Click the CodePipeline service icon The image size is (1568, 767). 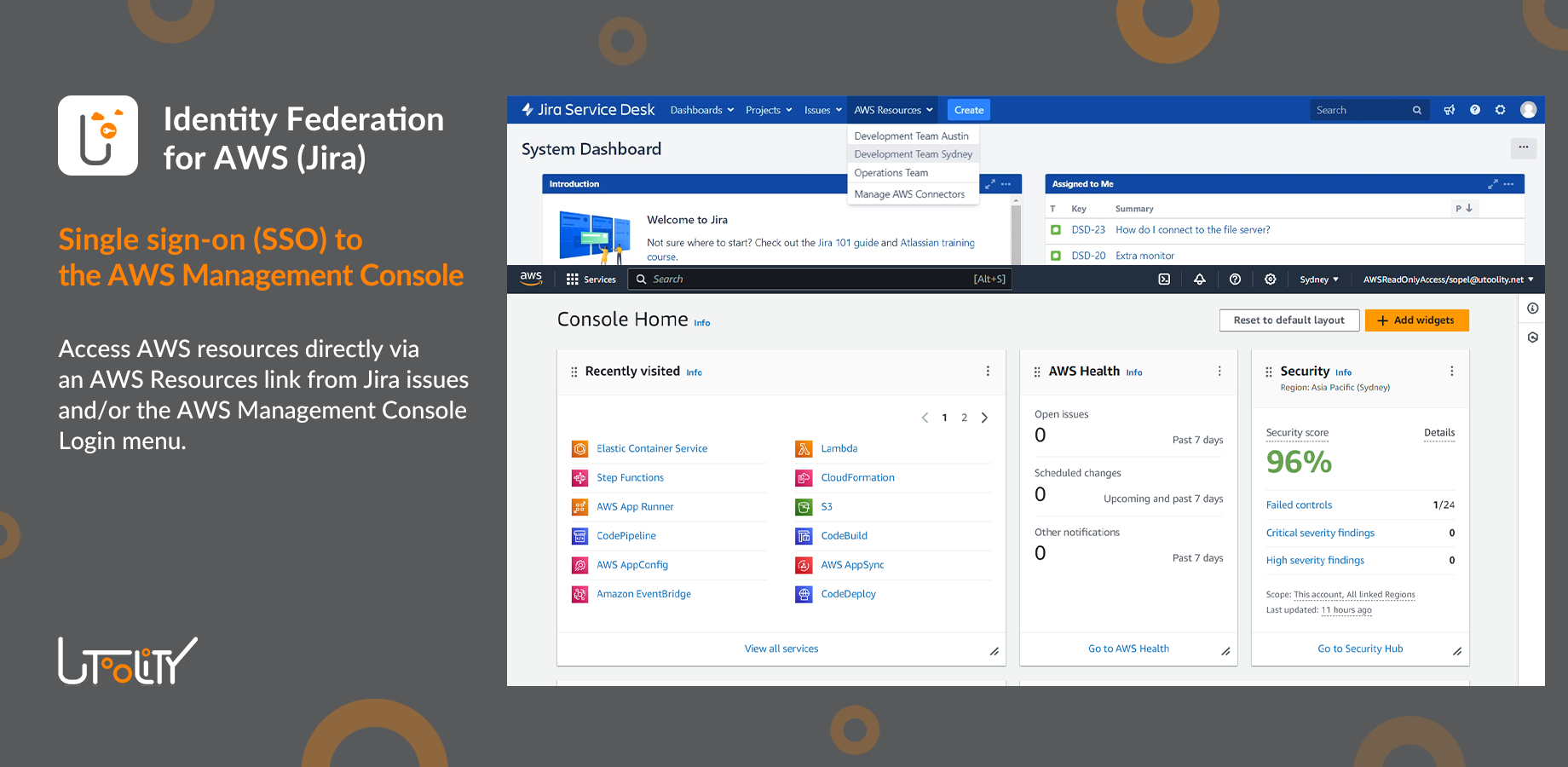579,536
